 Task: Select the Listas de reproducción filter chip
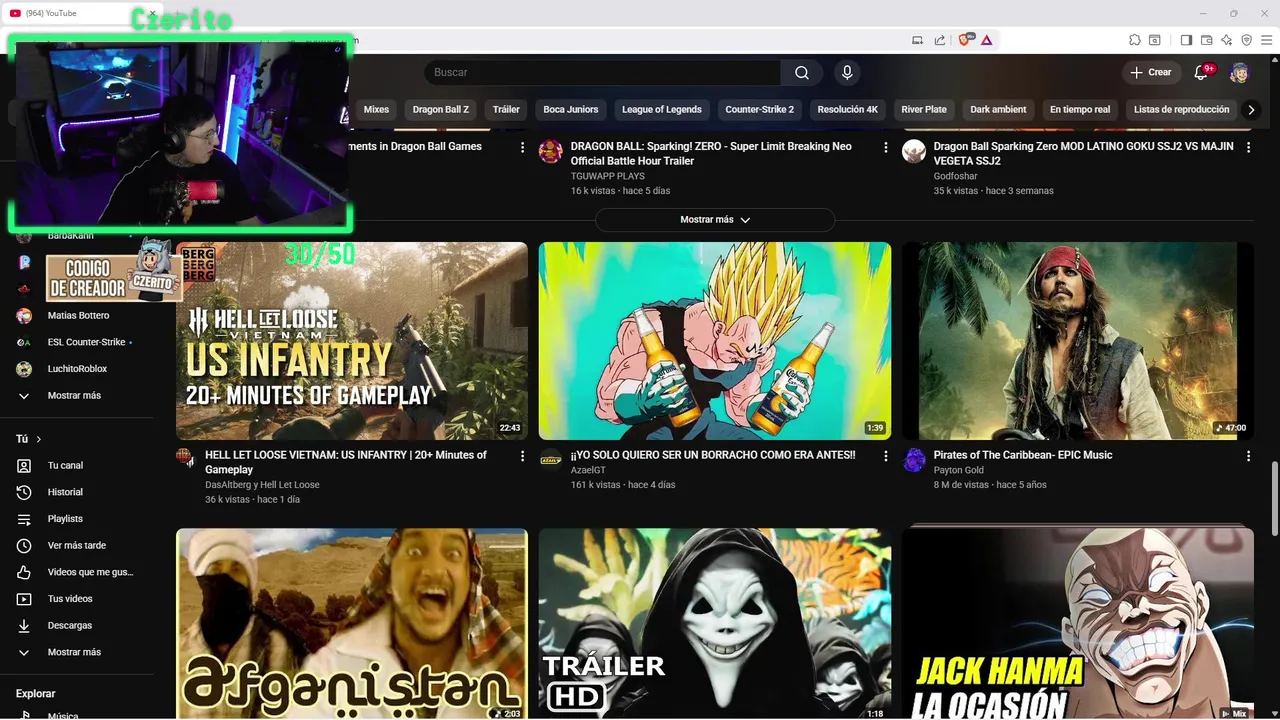[1181, 110]
